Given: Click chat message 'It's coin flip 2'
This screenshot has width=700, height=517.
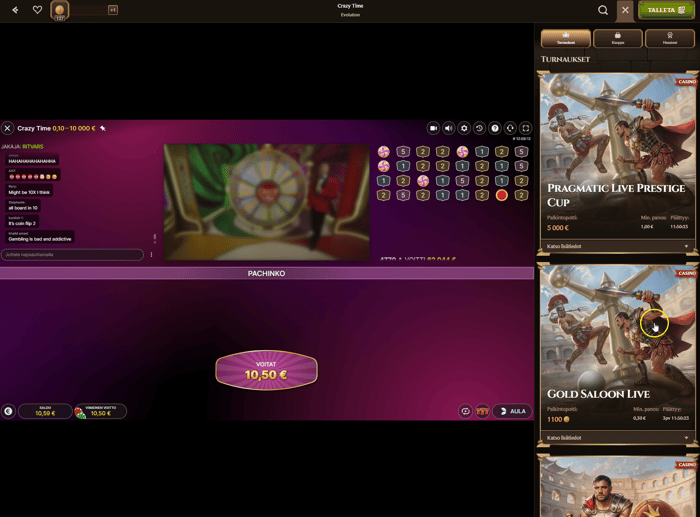Looking at the screenshot, I should pyautogui.click(x=22, y=221).
